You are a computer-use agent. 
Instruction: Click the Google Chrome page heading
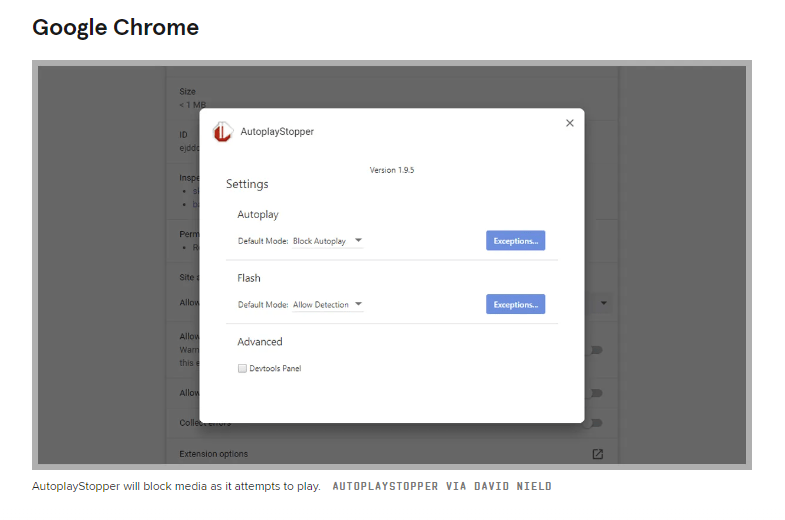click(116, 27)
